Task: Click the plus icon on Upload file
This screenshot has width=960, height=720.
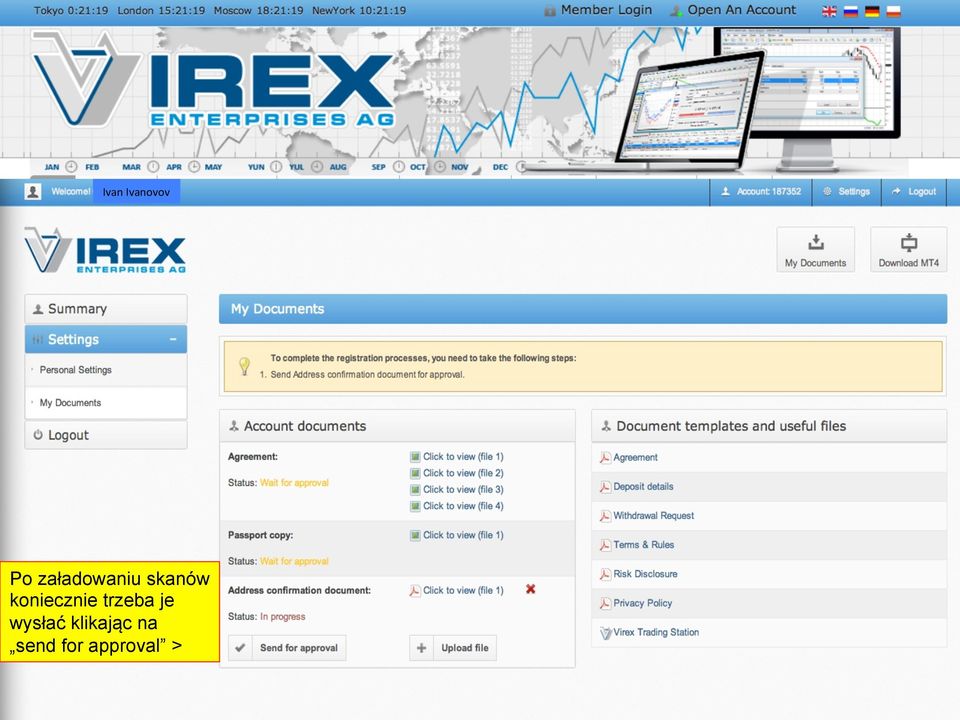Action: click(x=421, y=648)
